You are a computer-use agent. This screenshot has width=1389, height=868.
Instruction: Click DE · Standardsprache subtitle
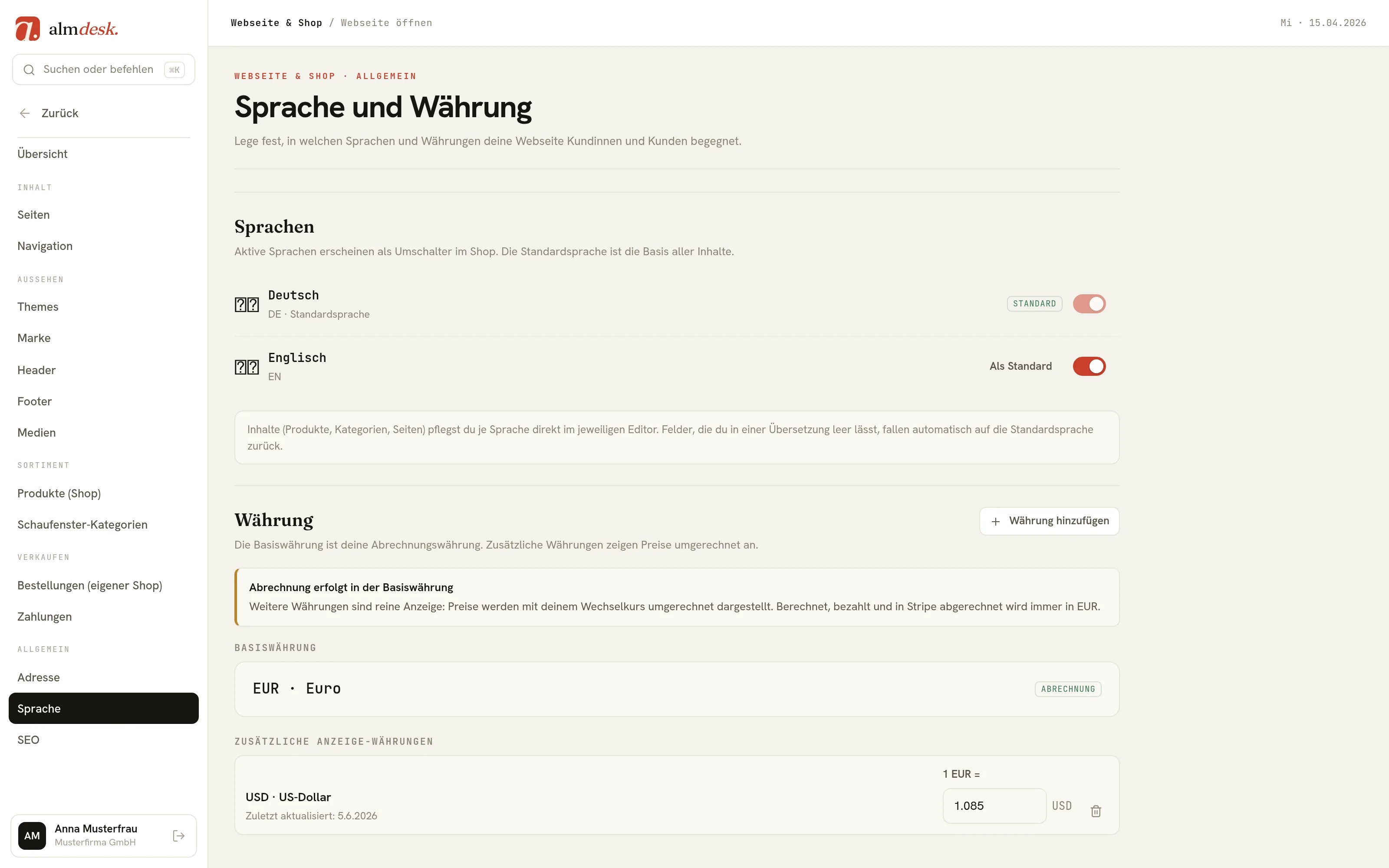pos(319,314)
